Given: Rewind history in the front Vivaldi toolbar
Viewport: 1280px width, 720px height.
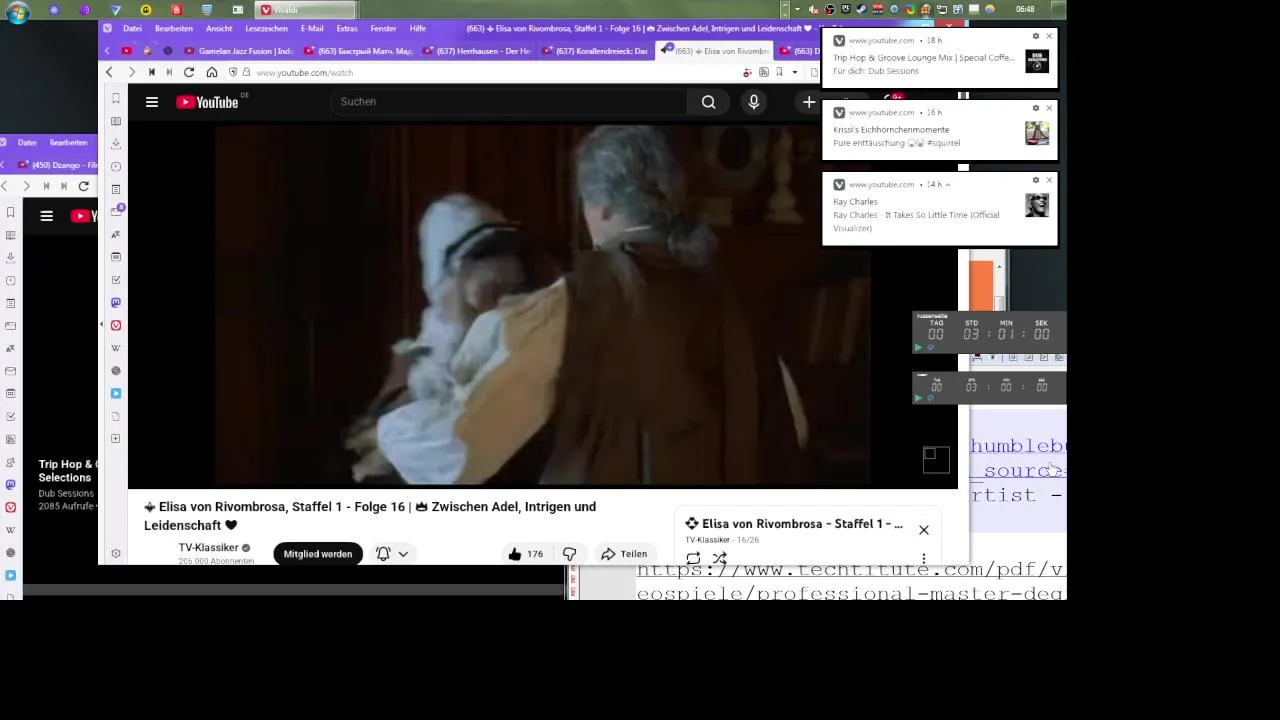Looking at the screenshot, I should click(151, 72).
